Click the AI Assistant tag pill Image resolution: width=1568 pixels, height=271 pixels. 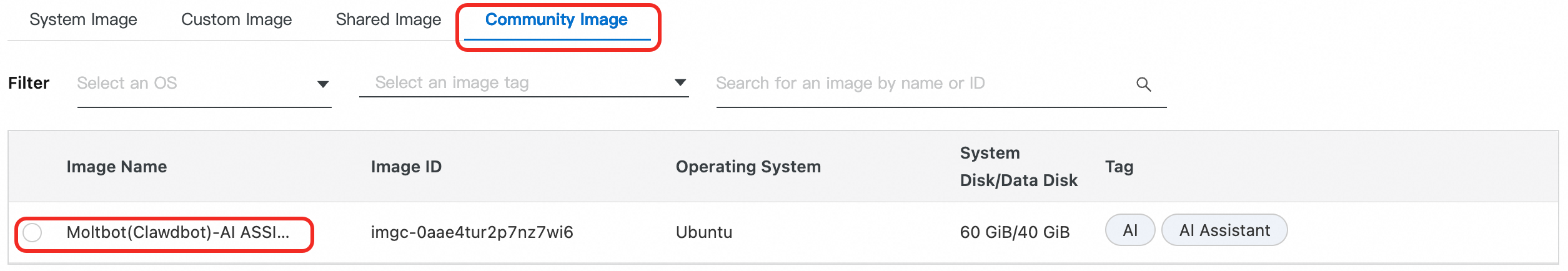1224,231
